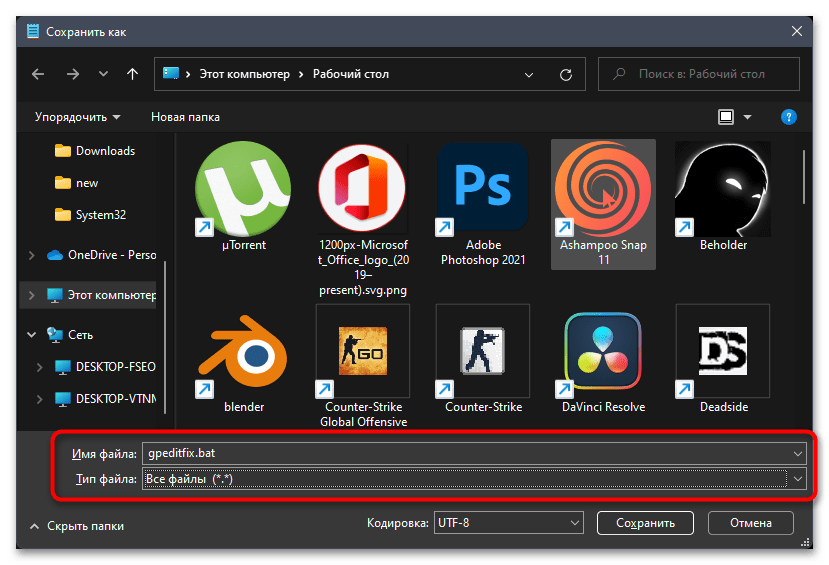Collapse the Сеть tree node
The height and width of the screenshot is (565, 829).
pos(32,335)
